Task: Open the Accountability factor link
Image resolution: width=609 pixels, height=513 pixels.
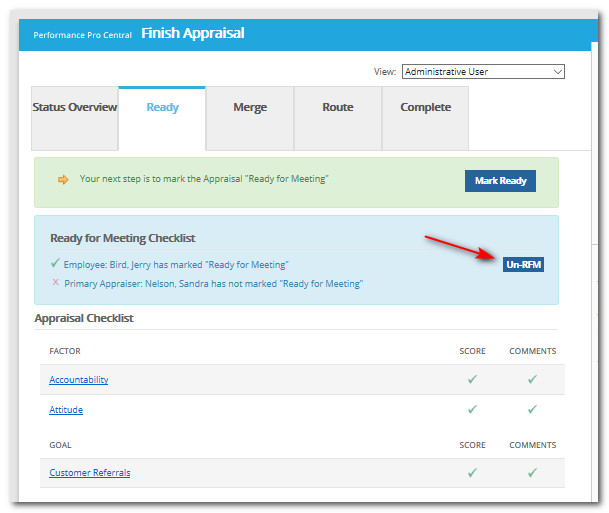Action: pyautogui.click(x=79, y=380)
